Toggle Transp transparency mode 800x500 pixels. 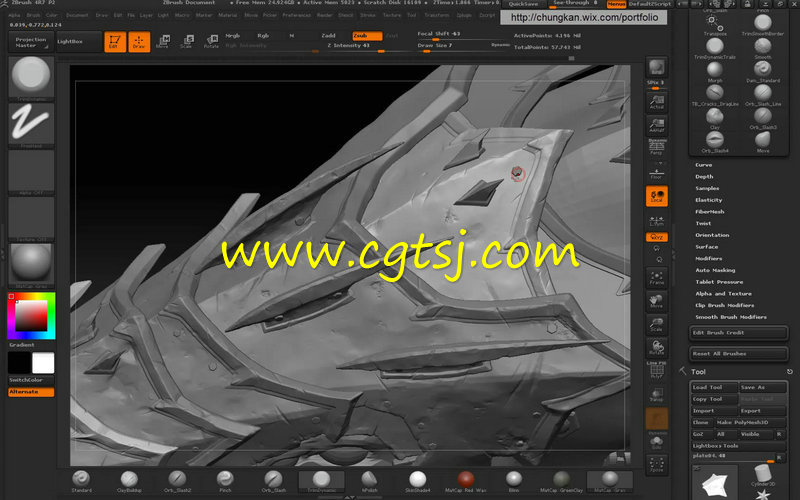tap(657, 394)
